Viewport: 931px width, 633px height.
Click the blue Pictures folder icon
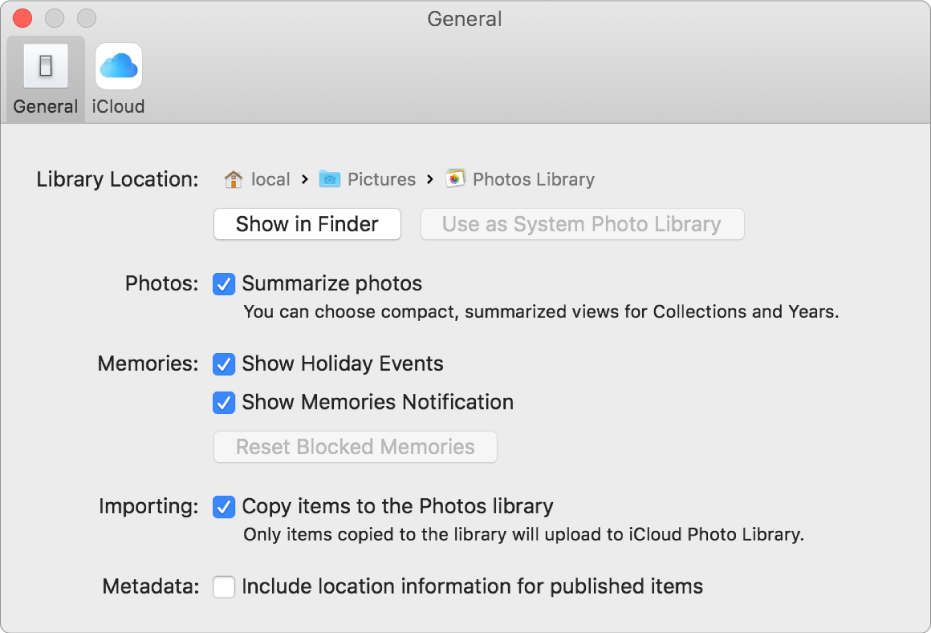330,179
